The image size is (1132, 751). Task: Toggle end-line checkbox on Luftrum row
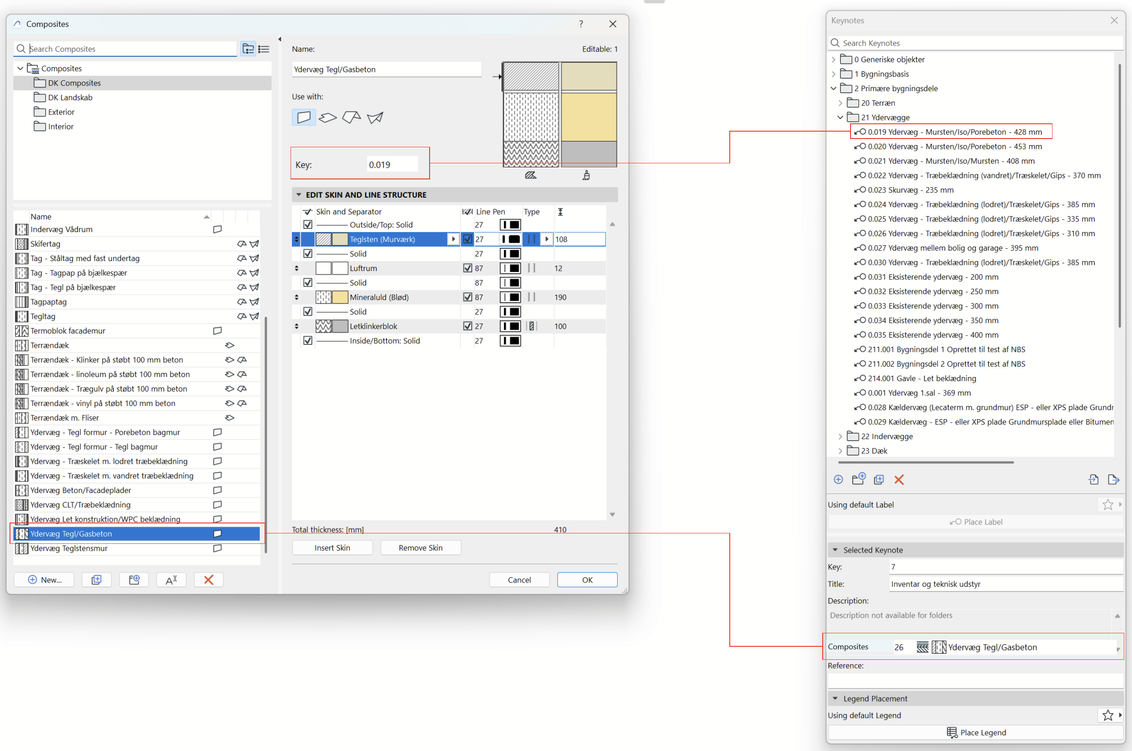pos(468,268)
